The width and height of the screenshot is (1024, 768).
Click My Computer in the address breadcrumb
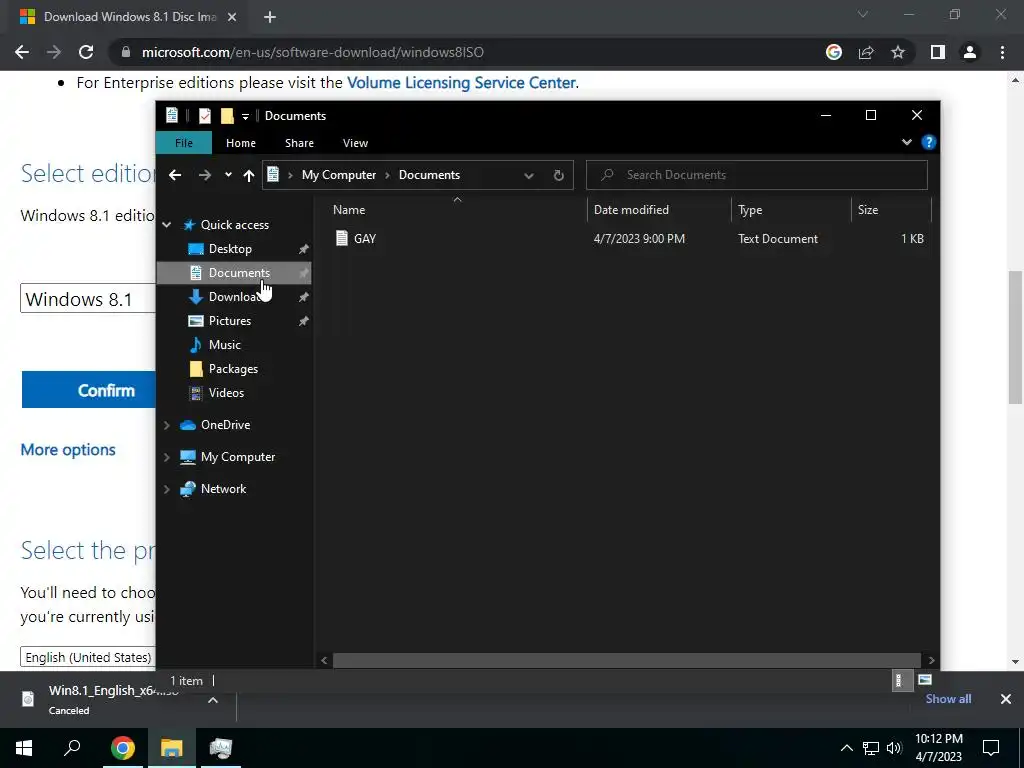pos(338,175)
